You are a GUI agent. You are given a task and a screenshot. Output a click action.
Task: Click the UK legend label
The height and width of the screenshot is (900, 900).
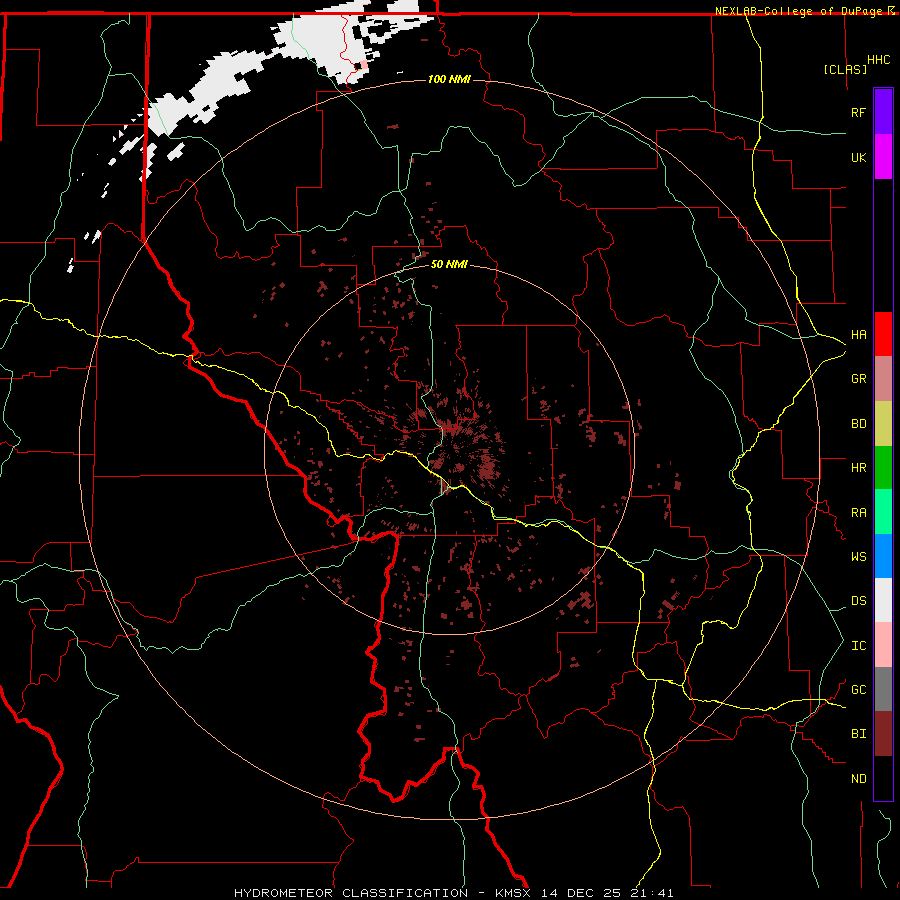(858, 157)
